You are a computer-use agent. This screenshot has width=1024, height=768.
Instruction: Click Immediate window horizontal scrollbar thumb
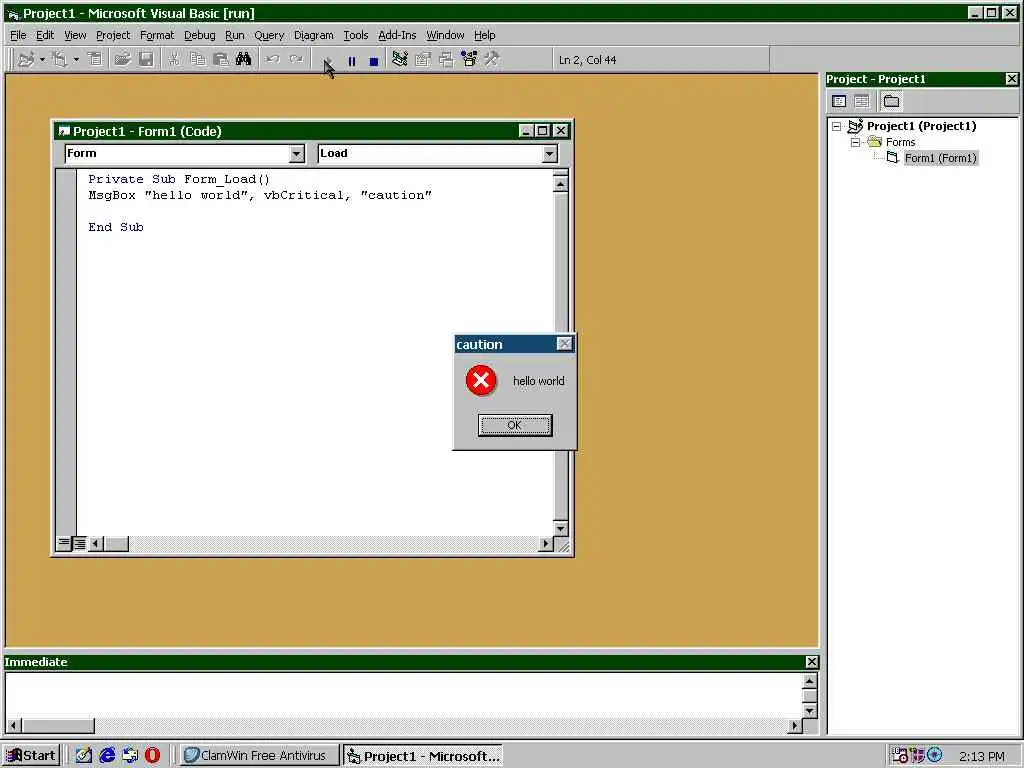tap(59, 726)
